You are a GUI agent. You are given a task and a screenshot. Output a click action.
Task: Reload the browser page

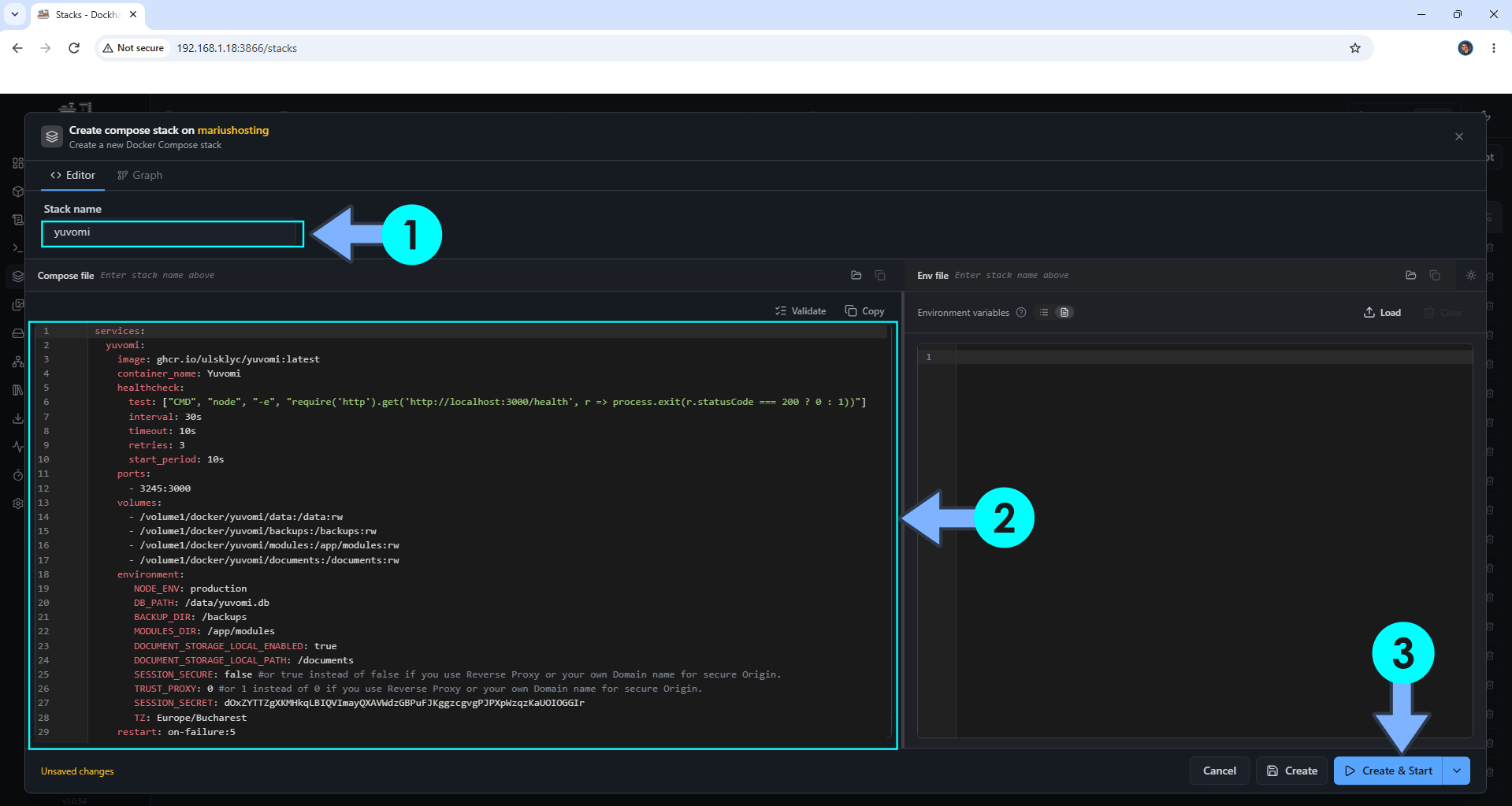[74, 48]
